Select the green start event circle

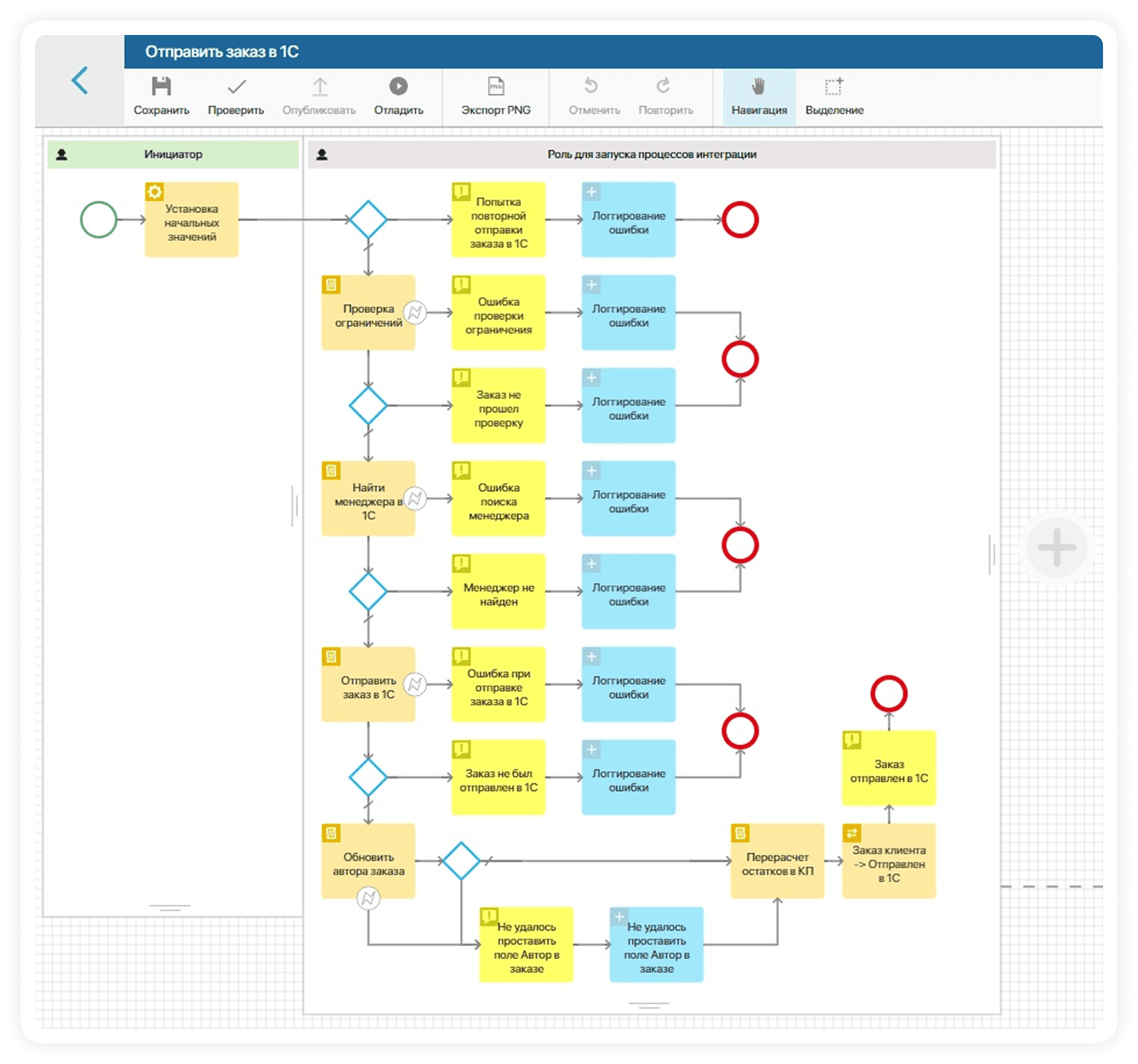tap(99, 220)
